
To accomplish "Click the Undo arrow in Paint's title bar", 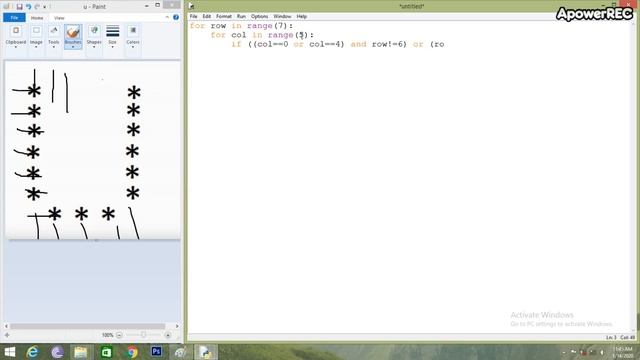I will (x=28, y=7).
